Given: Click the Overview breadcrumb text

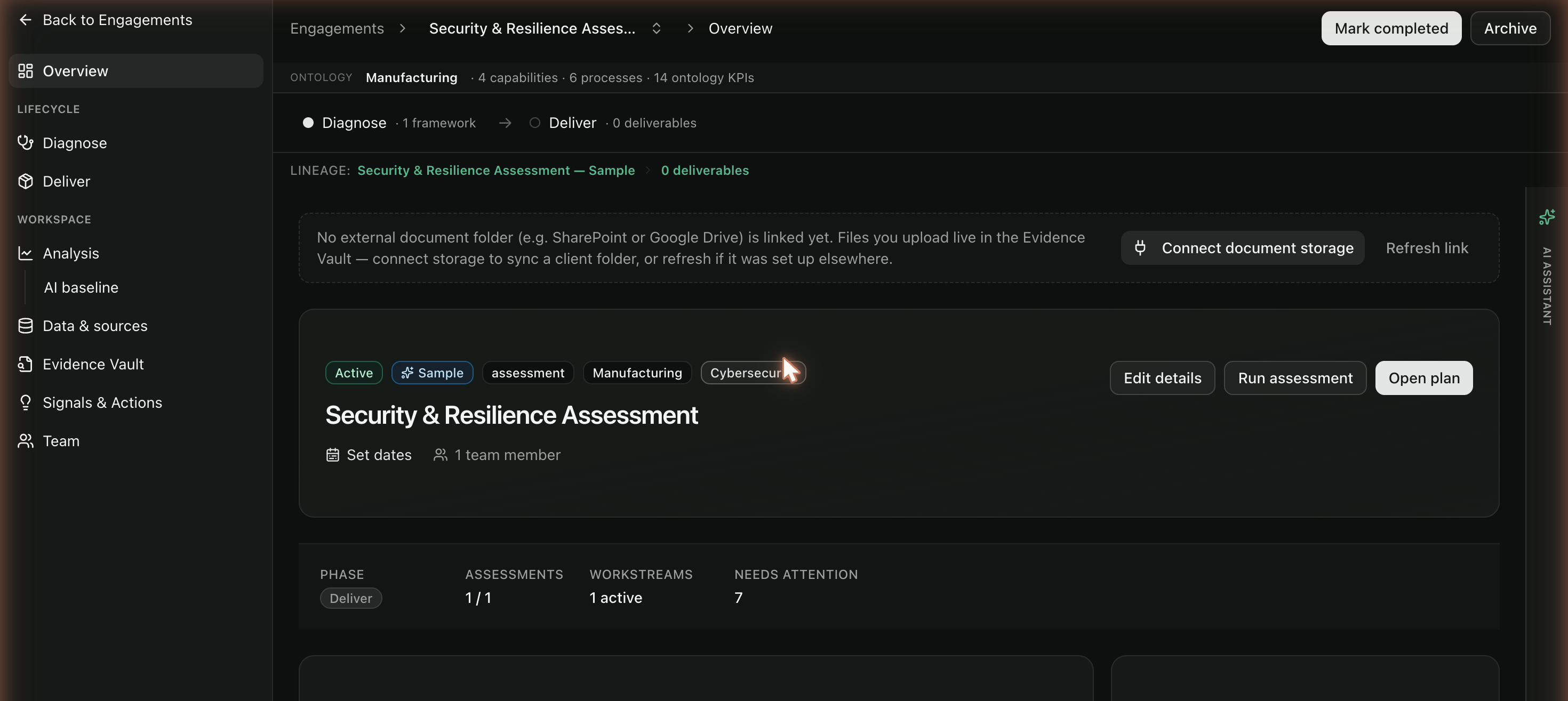Looking at the screenshot, I should coord(740,28).
